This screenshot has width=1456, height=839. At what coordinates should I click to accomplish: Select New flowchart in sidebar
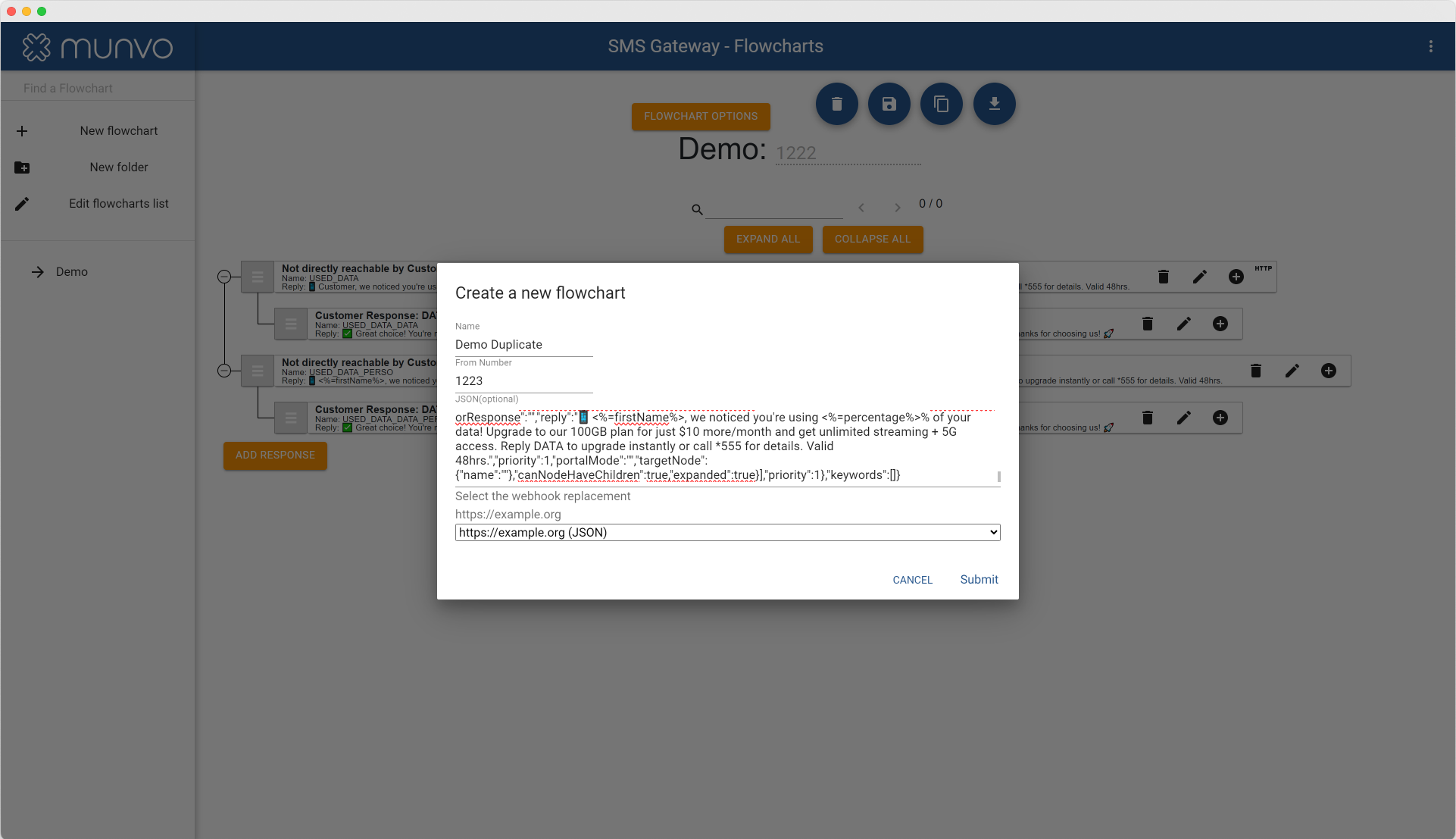[x=119, y=131]
